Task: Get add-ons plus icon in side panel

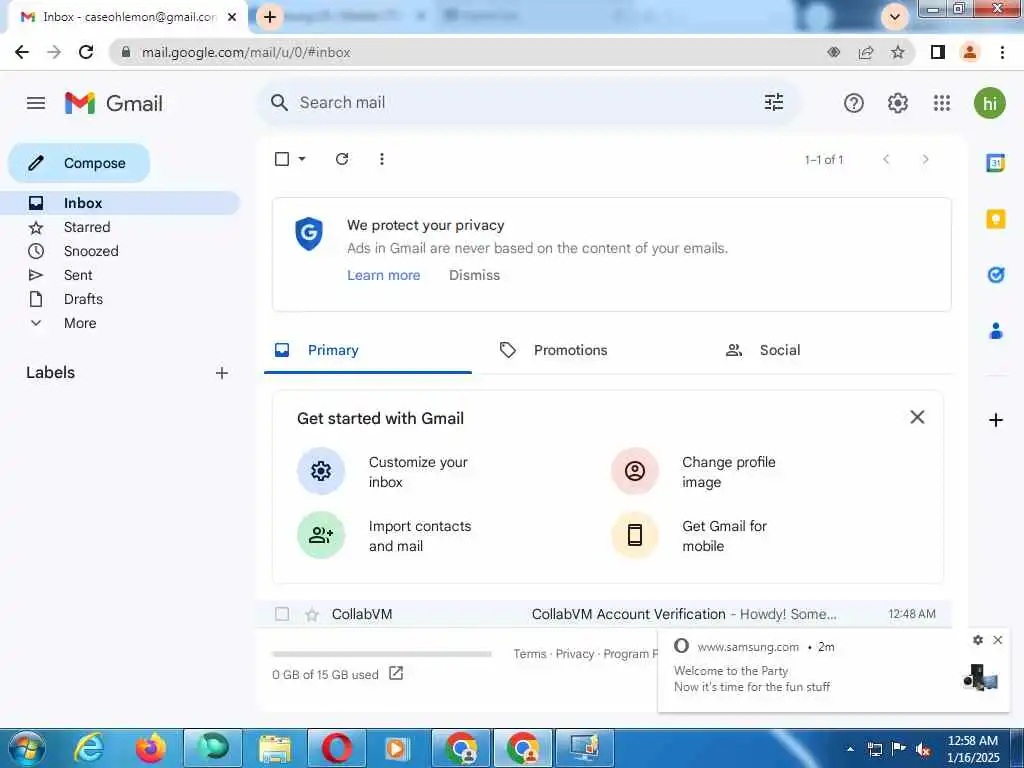Action: coord(995,420)
